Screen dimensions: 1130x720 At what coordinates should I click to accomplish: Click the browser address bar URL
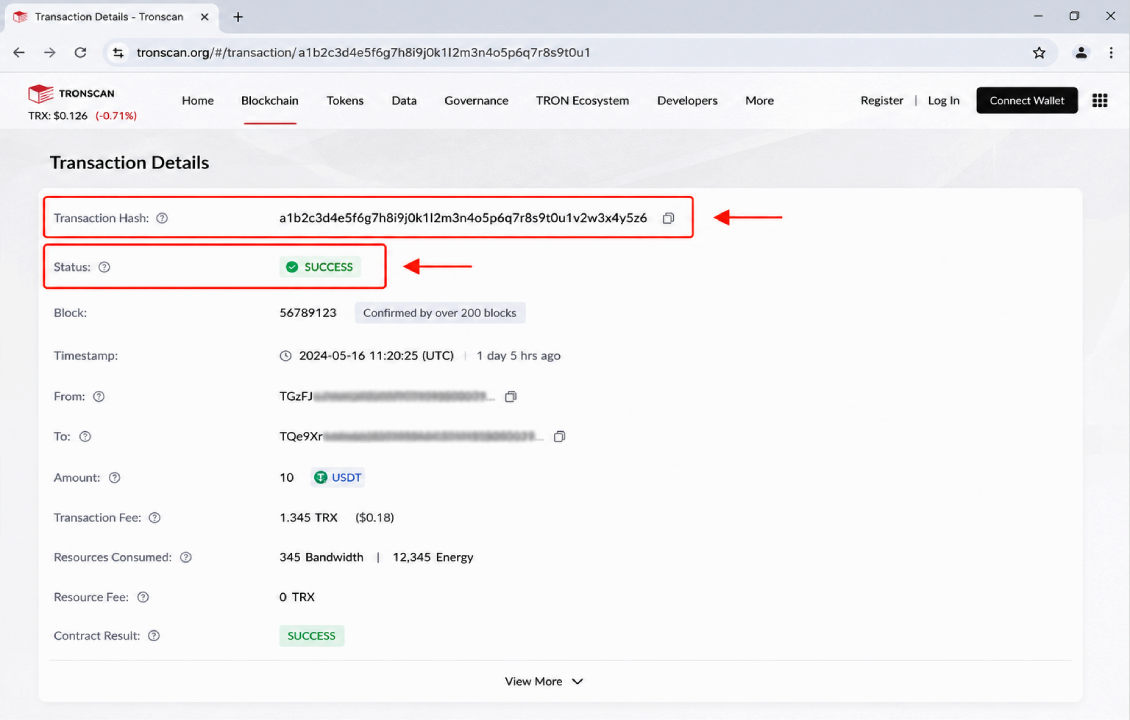pos(363,53)
